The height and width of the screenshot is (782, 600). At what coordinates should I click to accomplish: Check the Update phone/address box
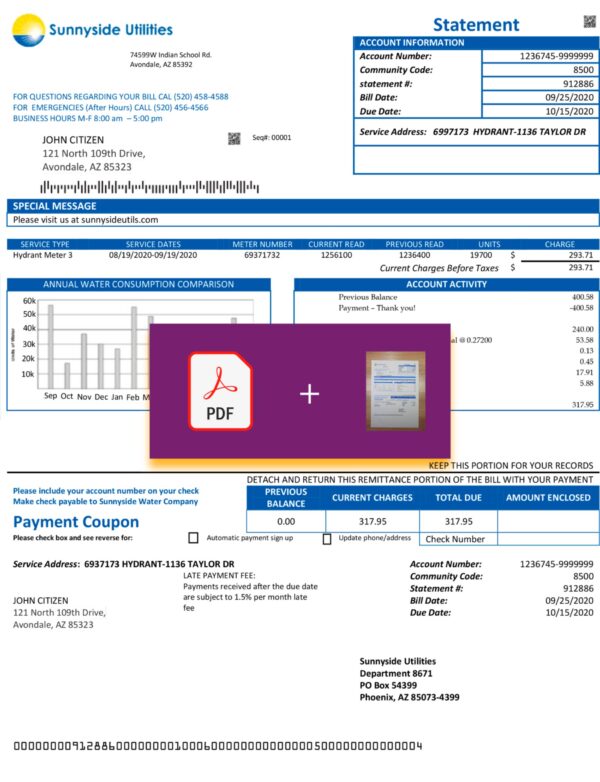pyautogui.click(x=327, y=539)
